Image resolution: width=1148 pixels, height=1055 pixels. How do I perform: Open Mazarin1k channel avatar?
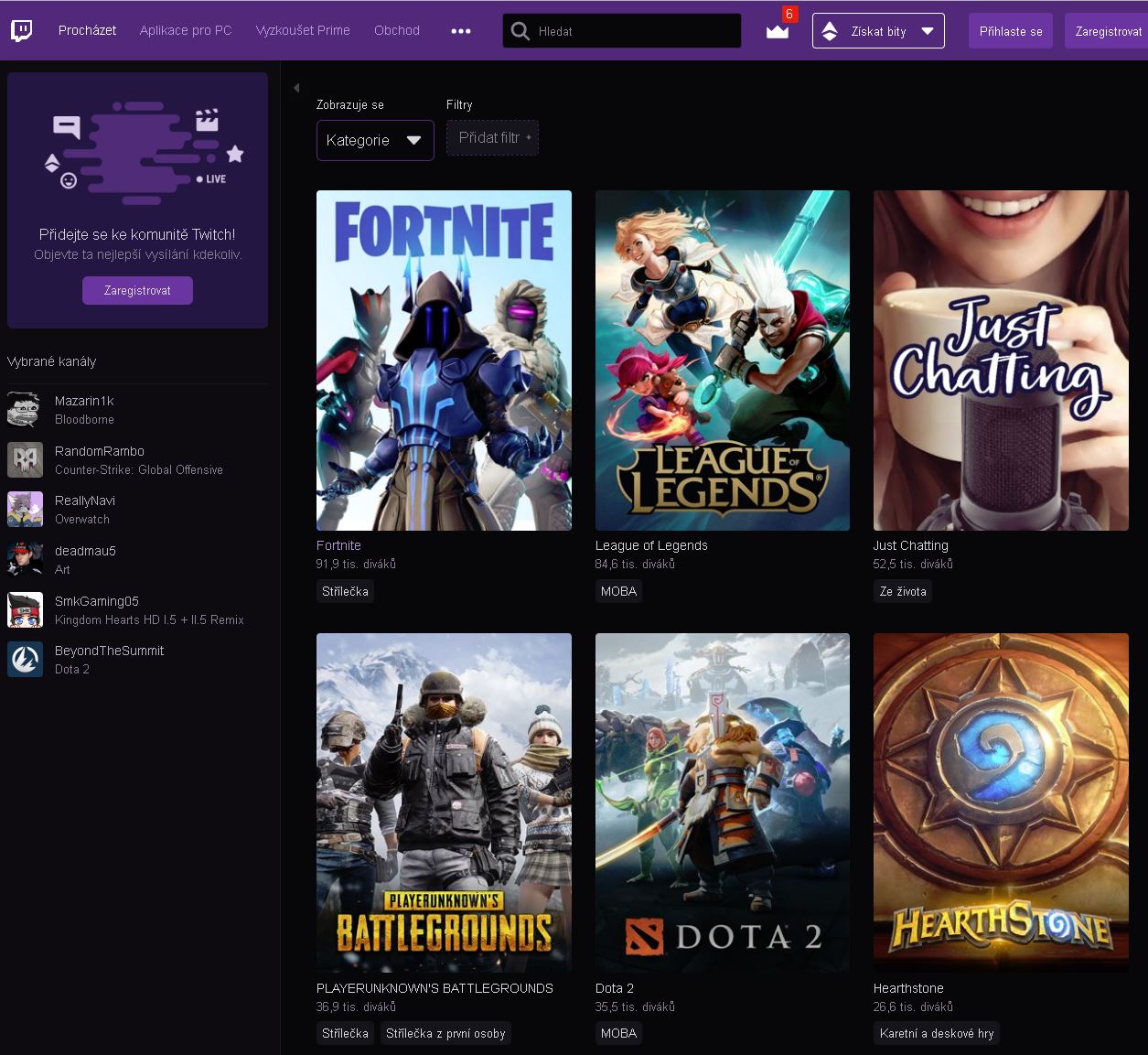click(x=25, y=410)
